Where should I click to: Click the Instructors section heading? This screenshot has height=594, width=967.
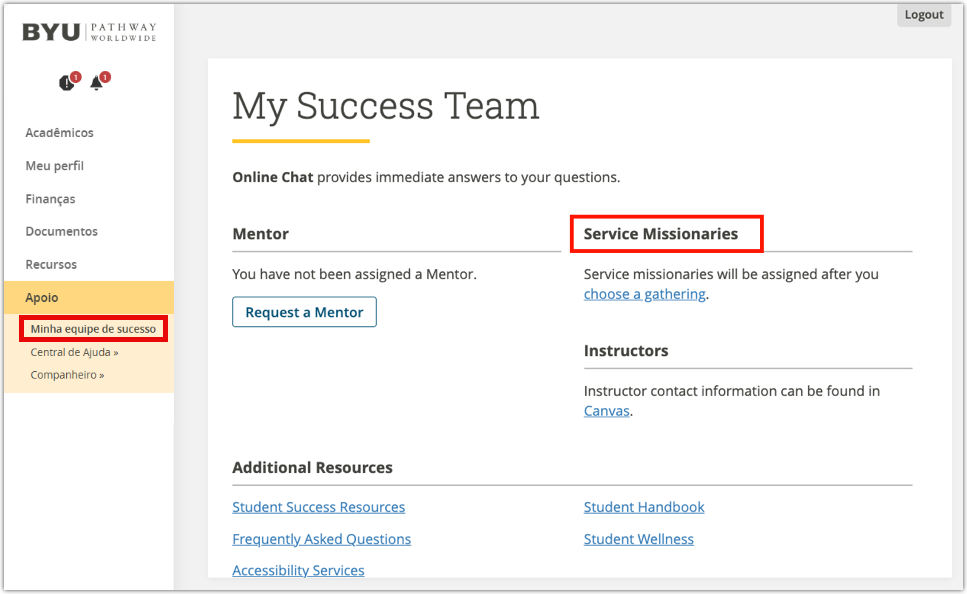(x=626, y=351)
